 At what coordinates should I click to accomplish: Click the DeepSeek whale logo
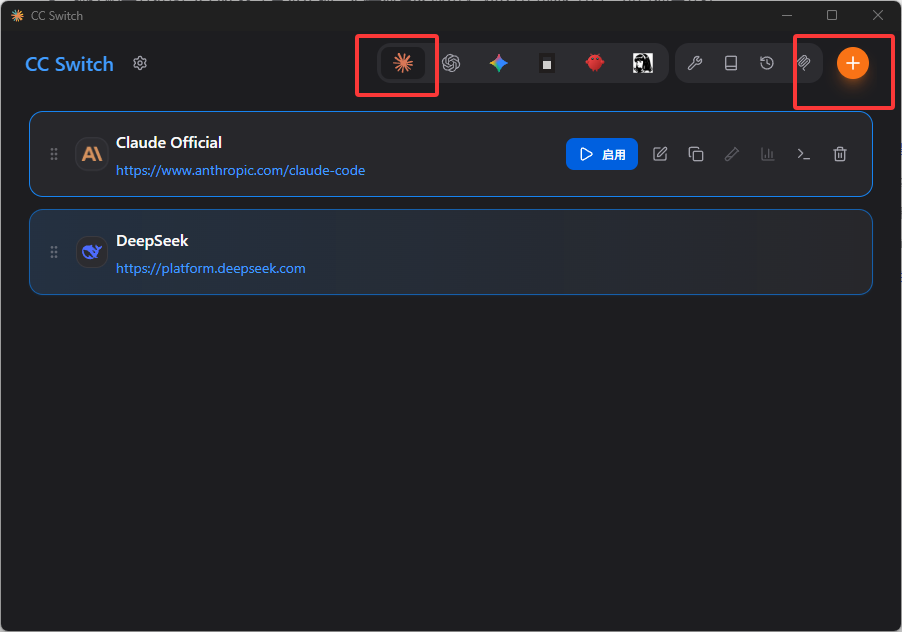[x=92, y=252]
